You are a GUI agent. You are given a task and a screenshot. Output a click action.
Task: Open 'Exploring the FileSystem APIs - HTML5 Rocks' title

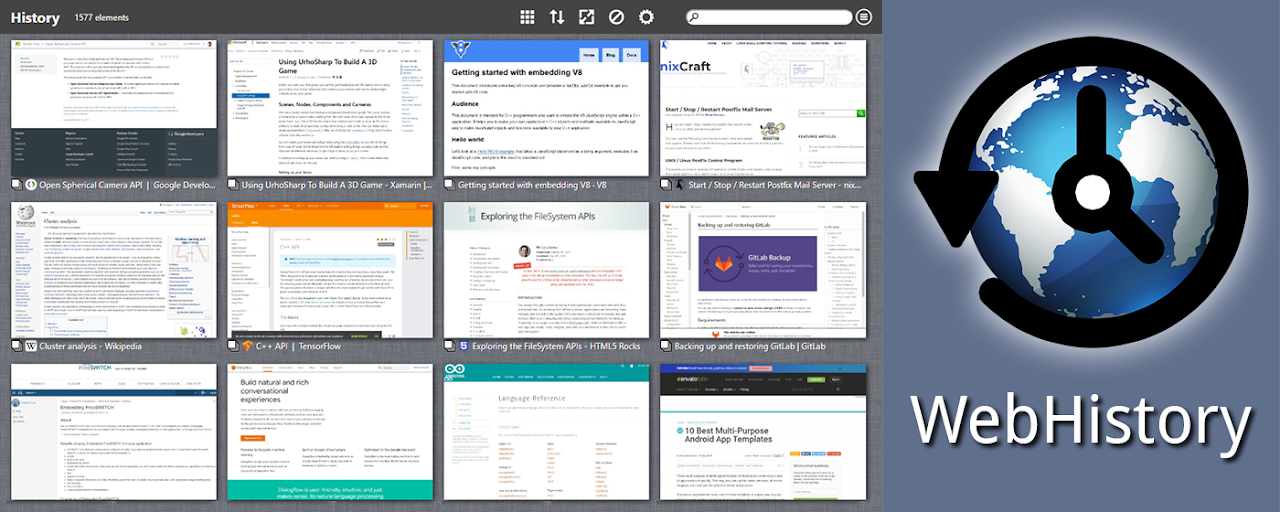click(x=556, y=346)
